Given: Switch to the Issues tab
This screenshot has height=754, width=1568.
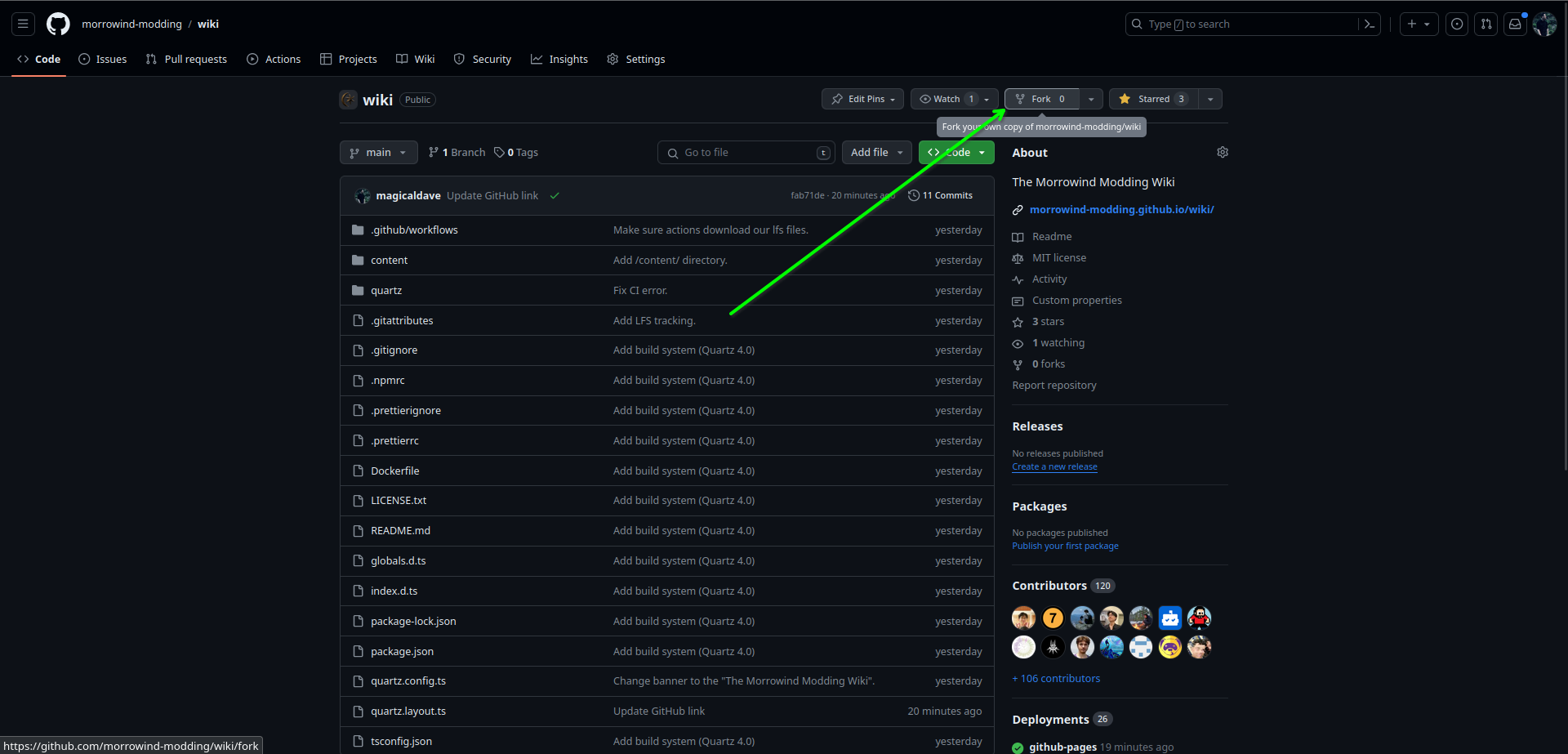Looking at the screenshot, I should 103,59.
